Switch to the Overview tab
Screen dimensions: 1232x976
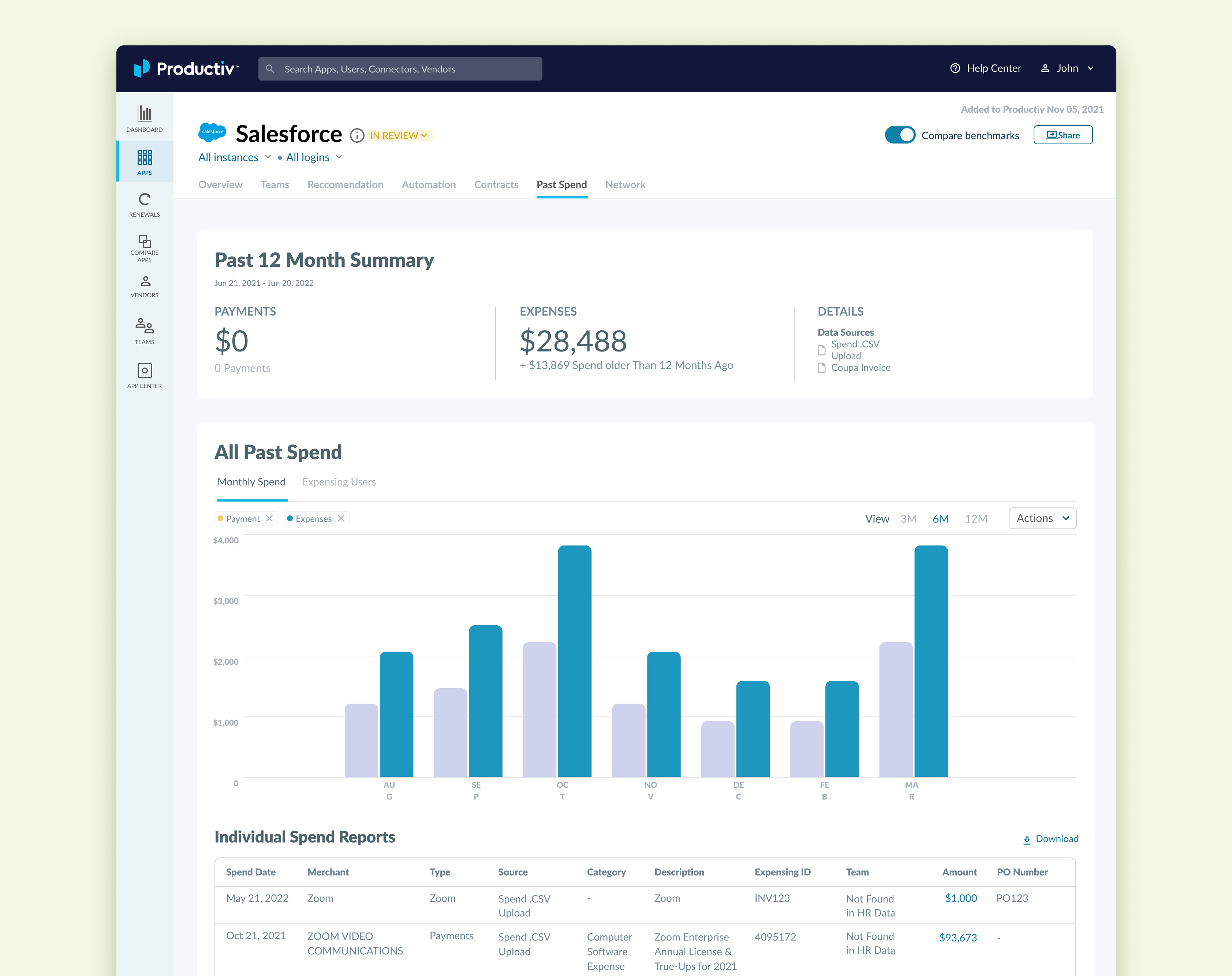pyautogui.click(x=220, y=185)
